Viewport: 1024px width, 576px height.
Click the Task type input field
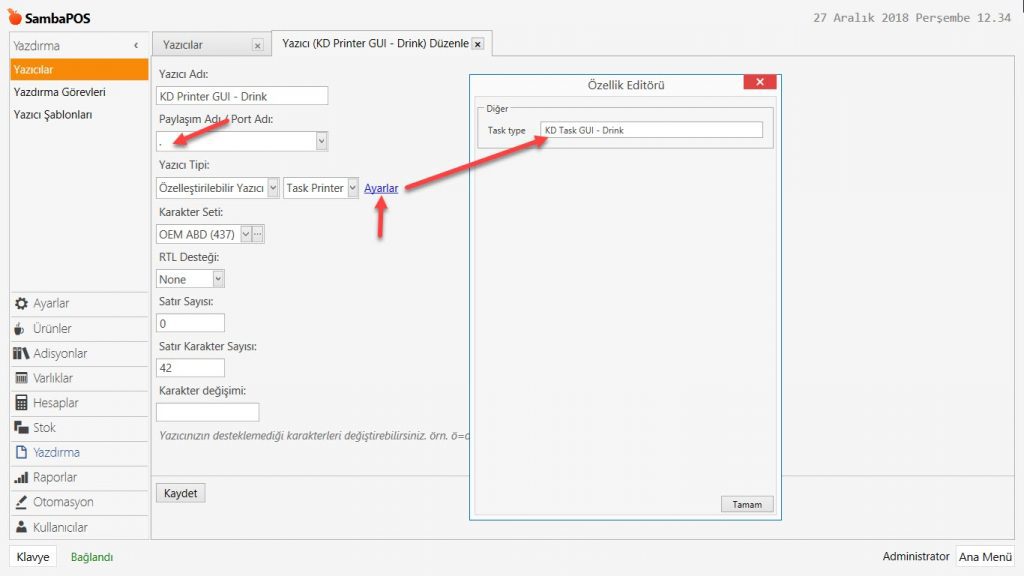[650, 130]
